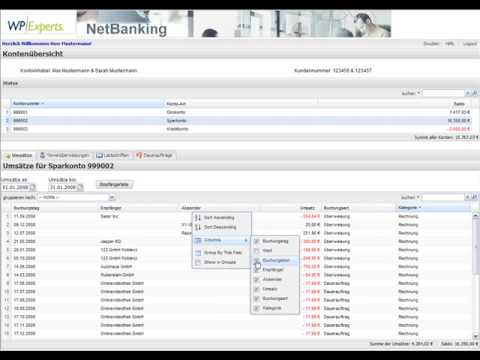This screenshot has width=480, height=360.
Task: Switch to the Umsätze tab
Action: pyautogui.click(x=19, y=156)
